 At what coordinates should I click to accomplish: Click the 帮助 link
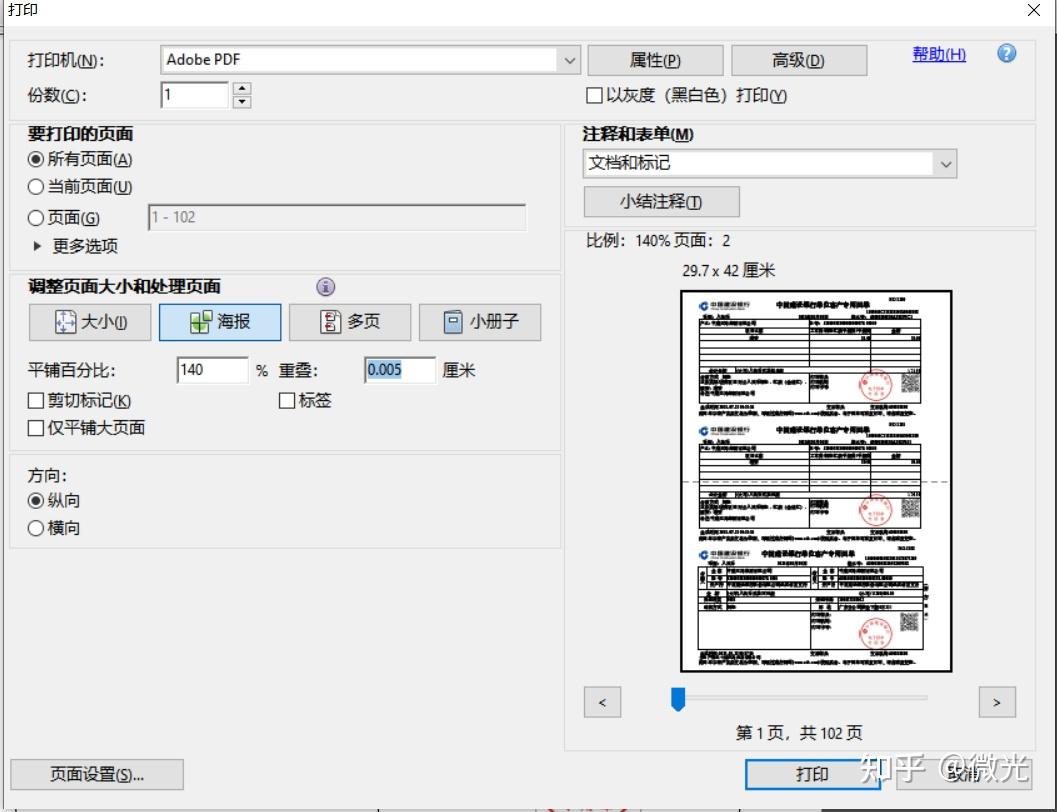pos(937,54)
